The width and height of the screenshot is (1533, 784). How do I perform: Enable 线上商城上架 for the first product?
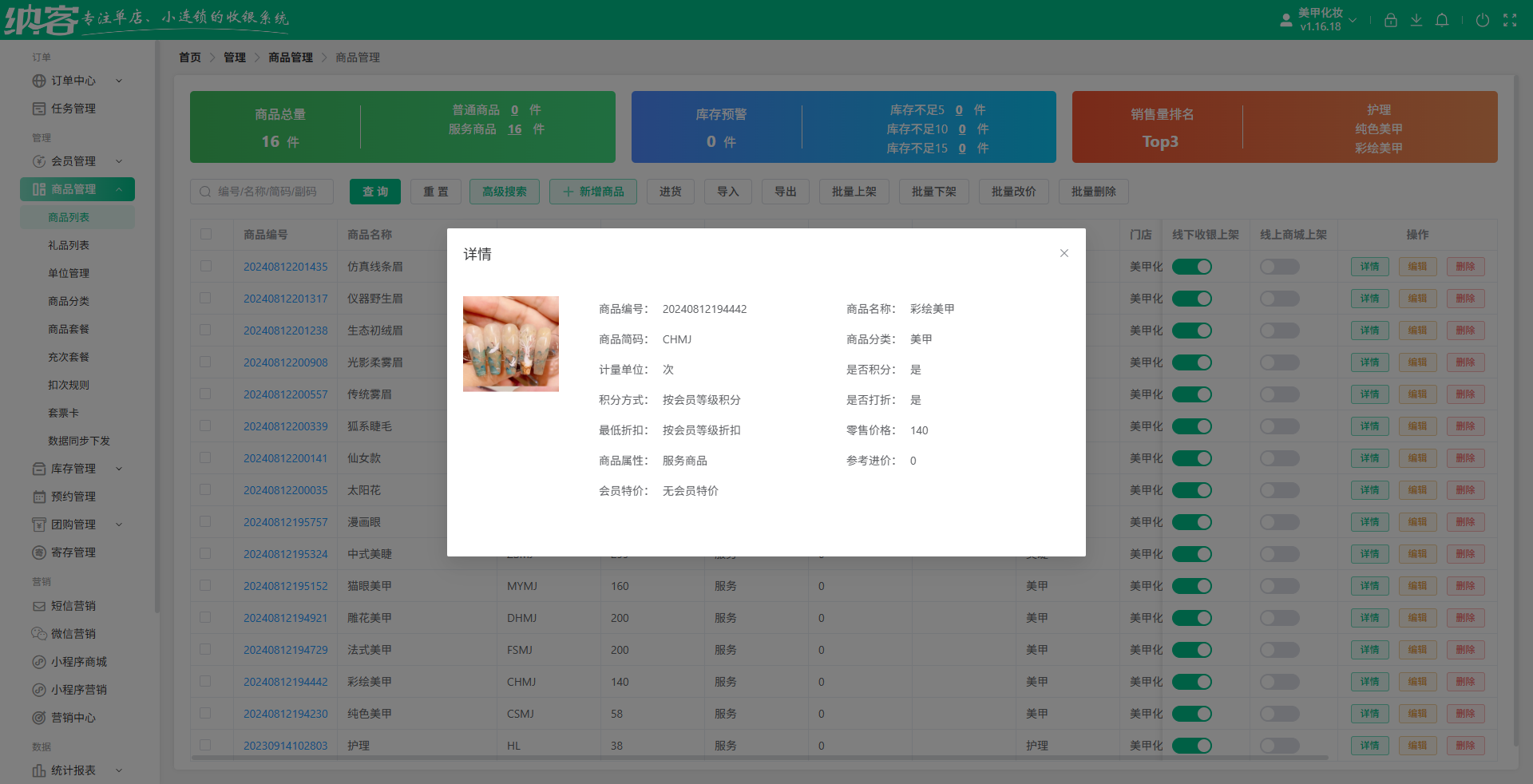(1279, 267)
